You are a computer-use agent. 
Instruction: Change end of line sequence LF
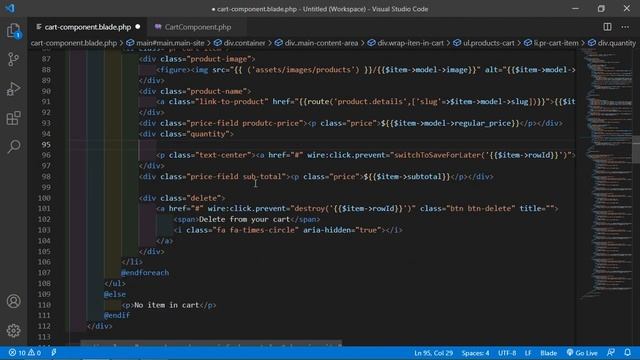[528, 353]
